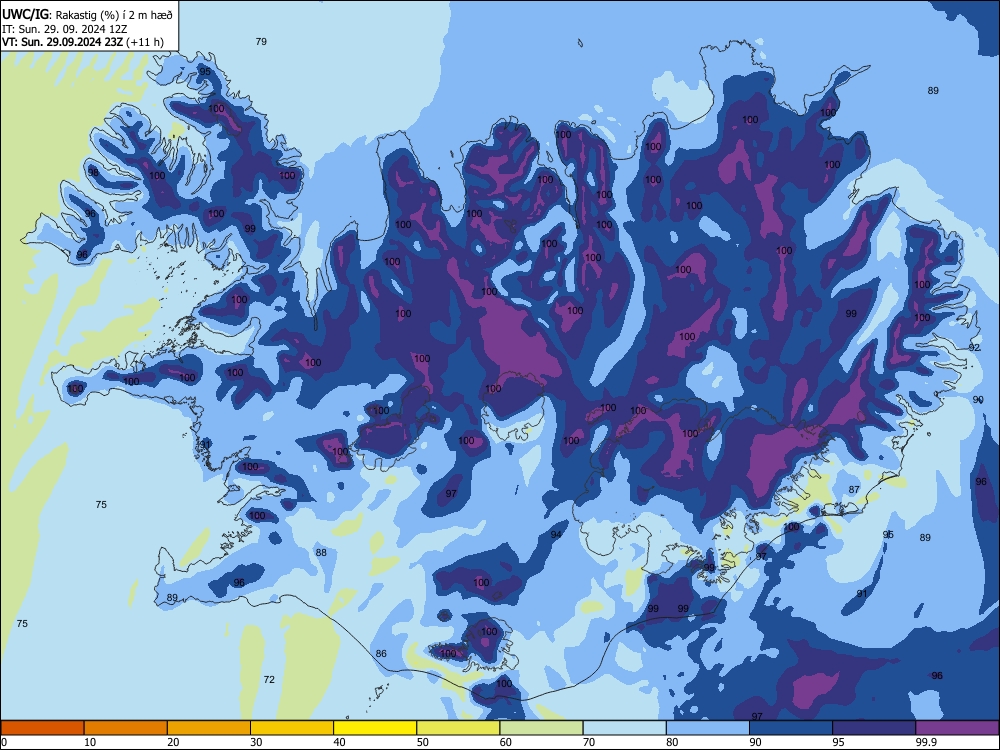Select the value 88 on the map

(x=321, y=552)
